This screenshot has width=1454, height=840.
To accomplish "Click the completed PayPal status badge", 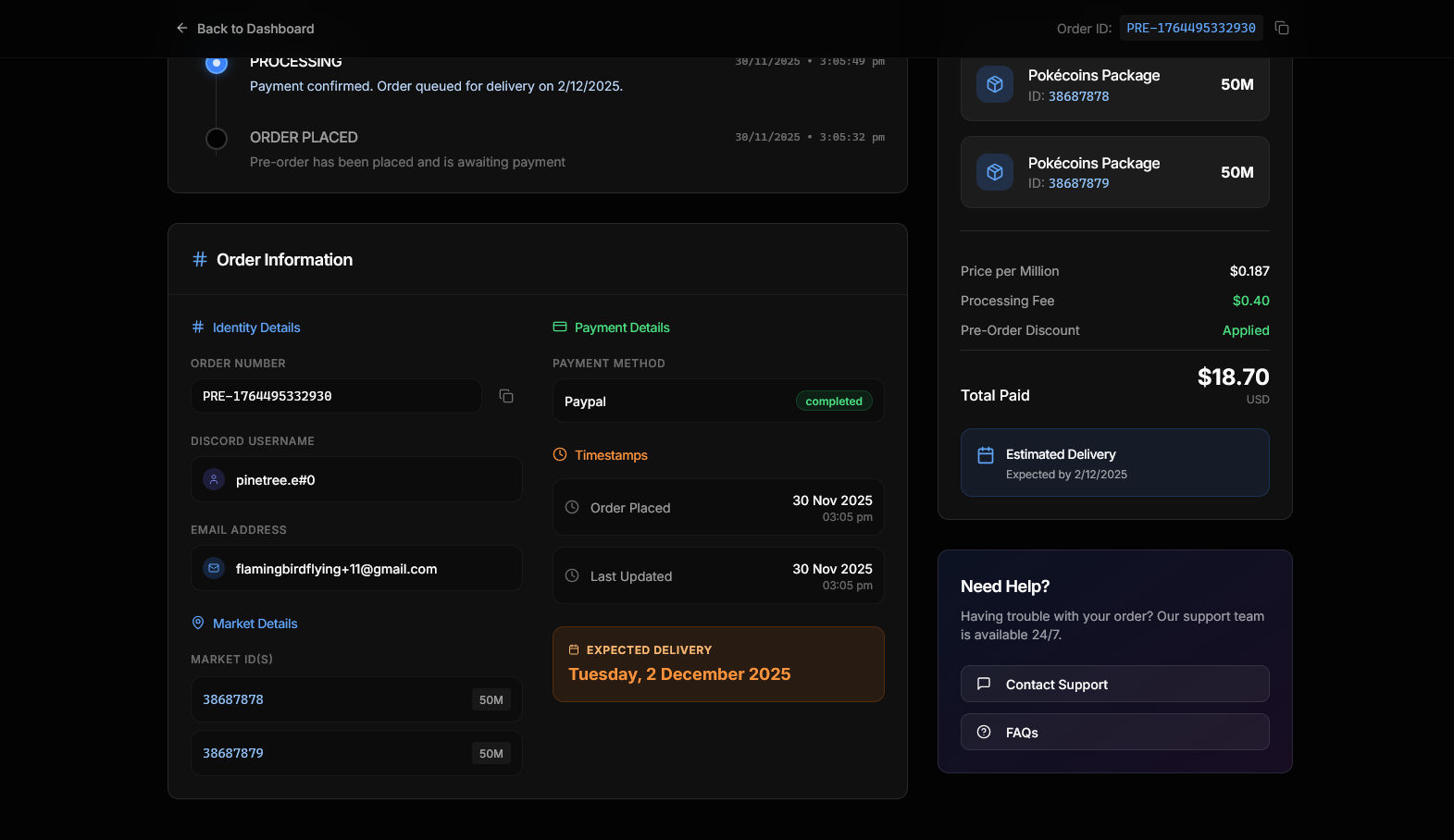I will click(833, 401).
